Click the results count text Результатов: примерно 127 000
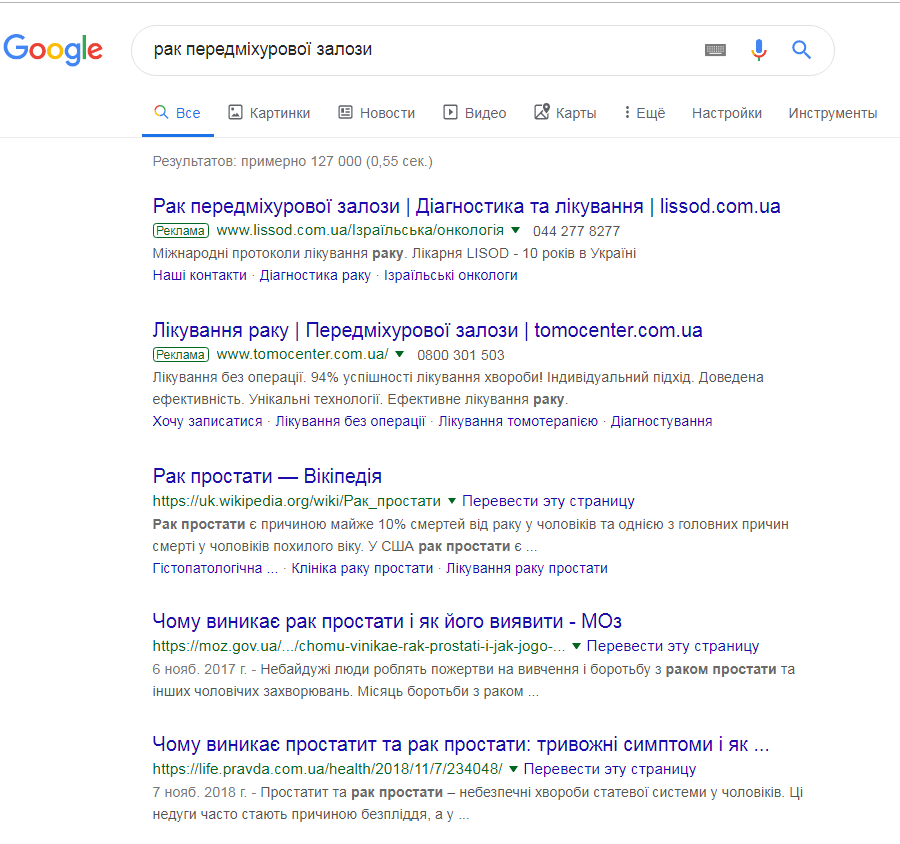 pyautogui.click(x=293, y=161)
